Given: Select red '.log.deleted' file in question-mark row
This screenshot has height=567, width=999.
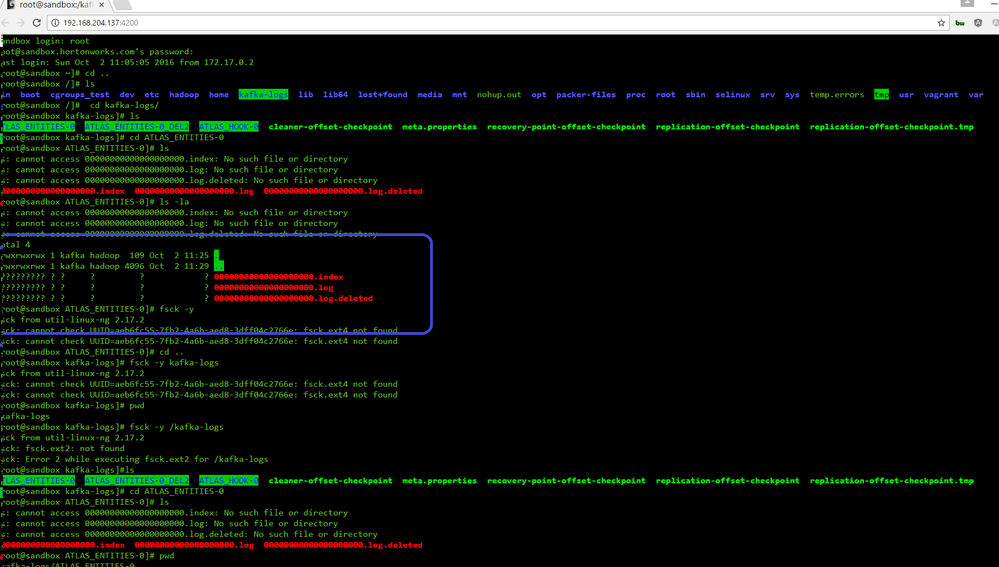Looking at the screenshot, I should [x=293, y=298].
